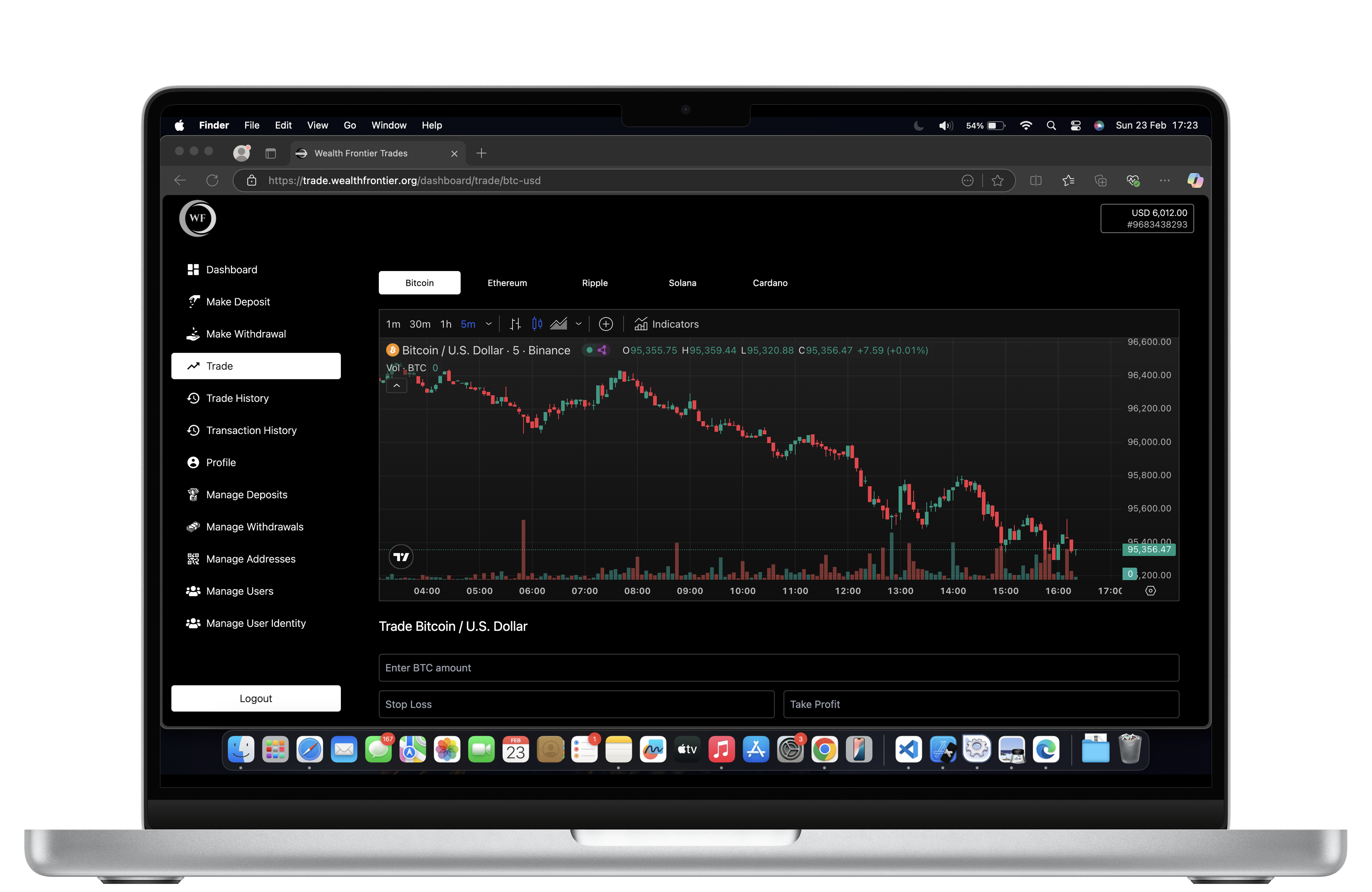Click the compare/add symbol plus icon

point(605,324)
